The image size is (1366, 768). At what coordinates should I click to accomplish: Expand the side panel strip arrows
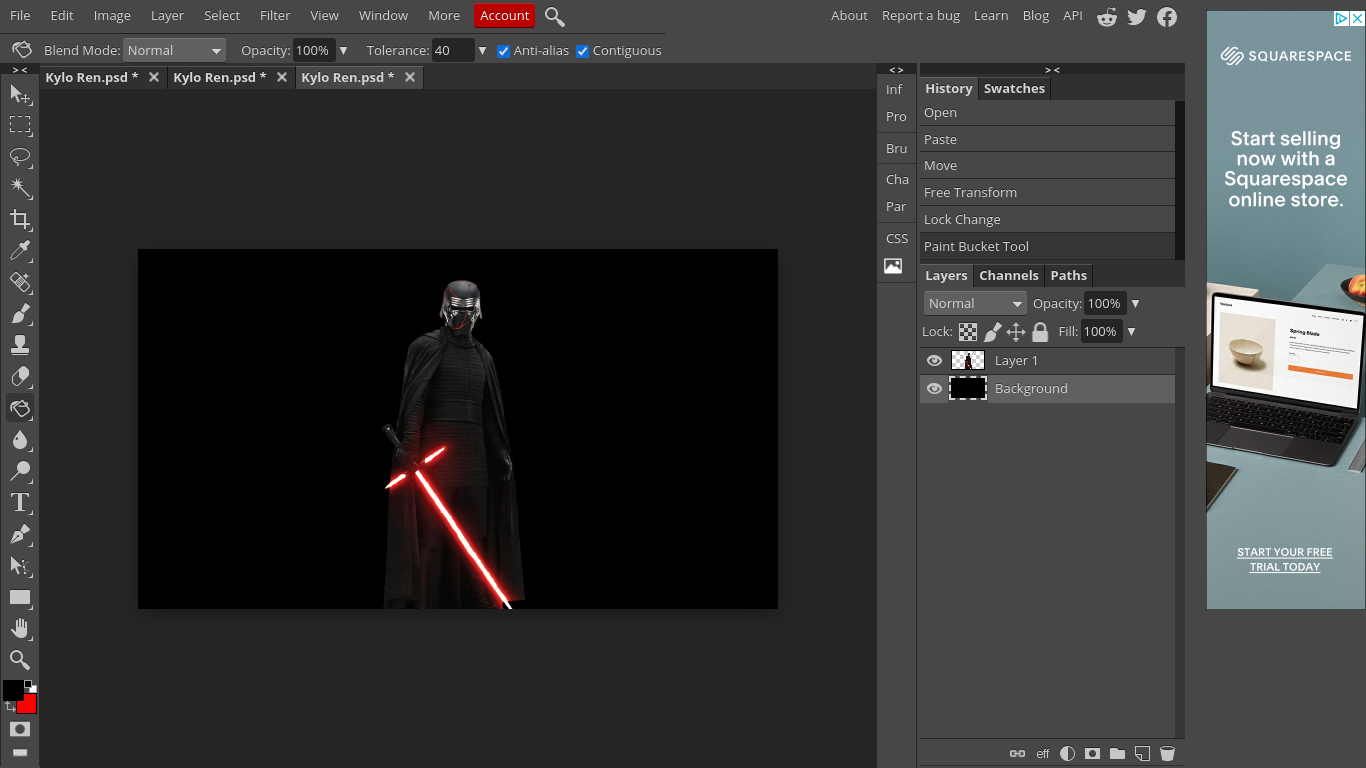pos(896,70)
